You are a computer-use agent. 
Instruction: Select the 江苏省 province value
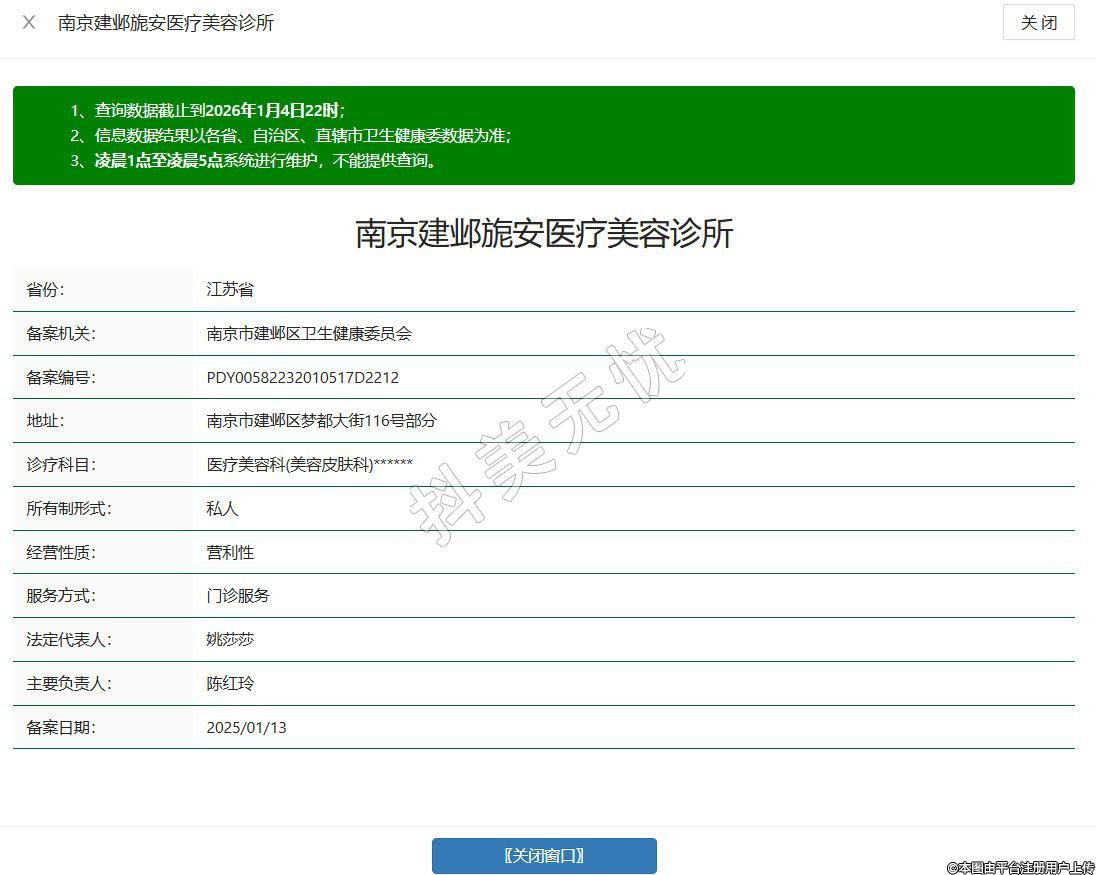tap(230, 290)
